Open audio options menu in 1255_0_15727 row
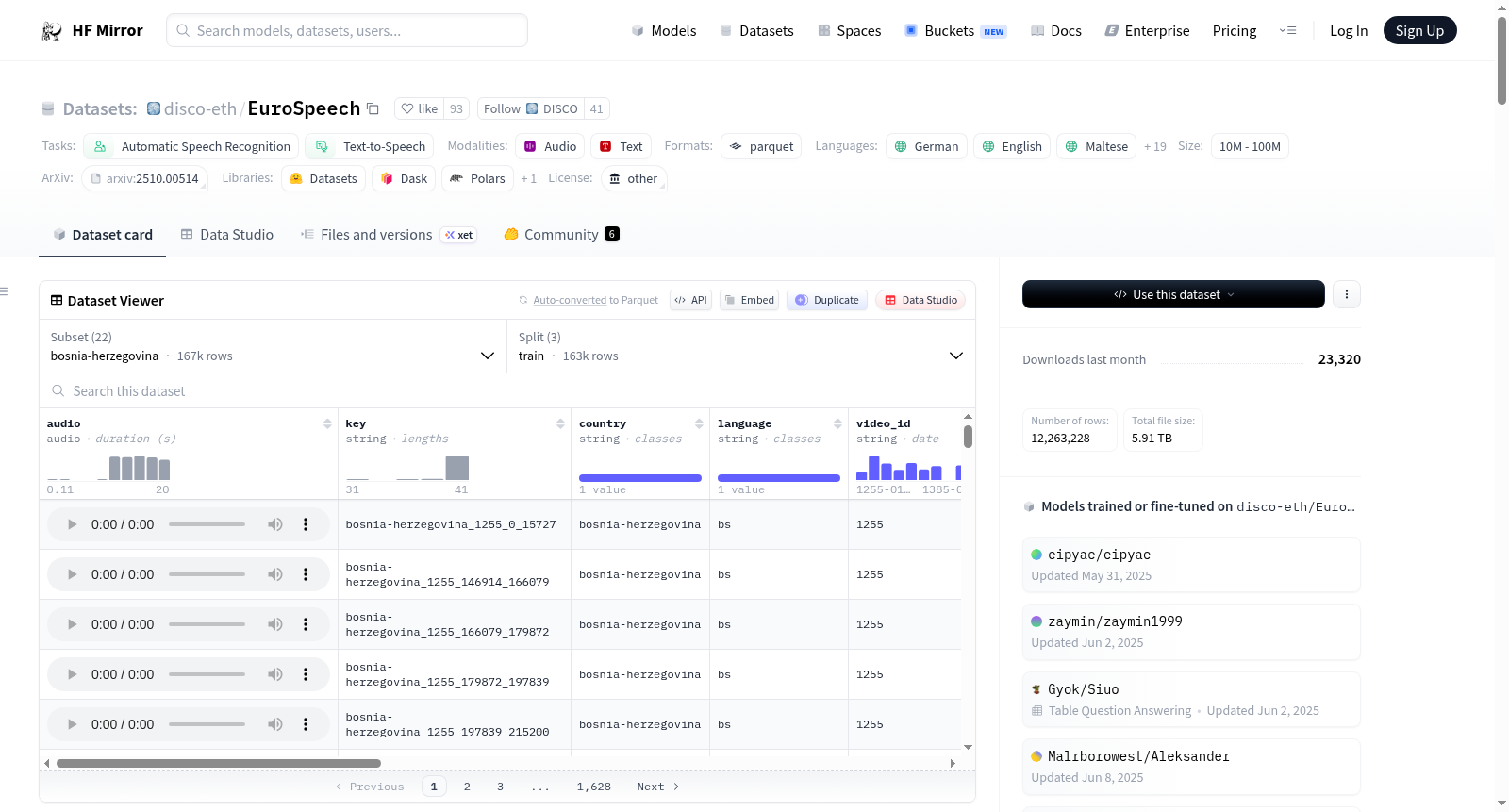This screenshot has height=812, width=1509. click(306, 524)
